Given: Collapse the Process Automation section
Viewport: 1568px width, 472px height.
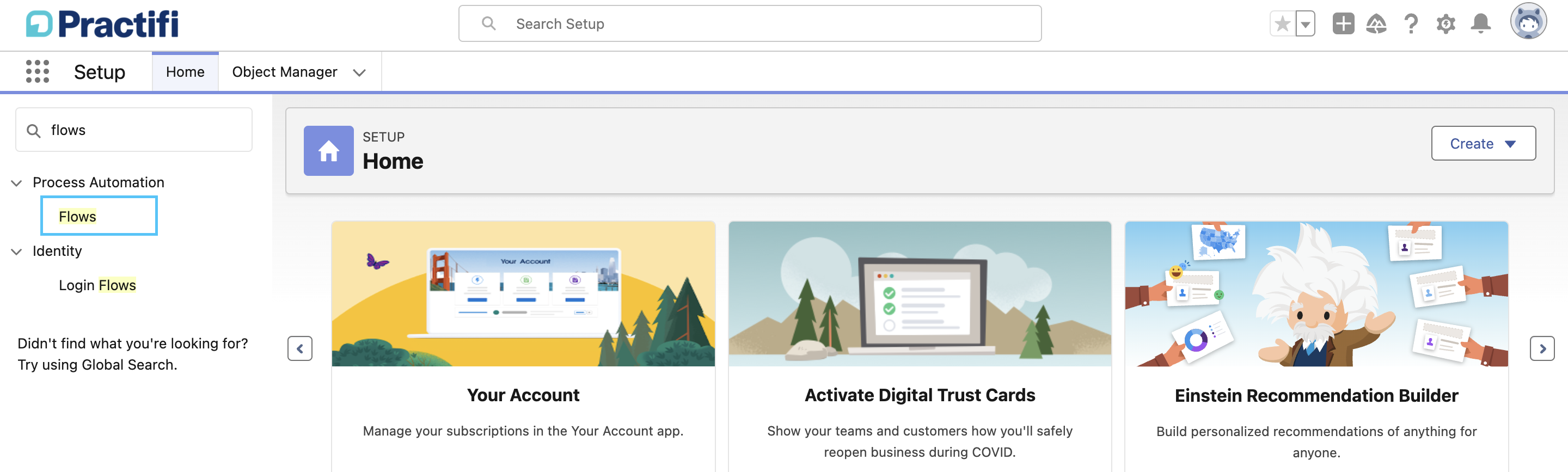Looking at the screenshot, I should click(17, 183).
